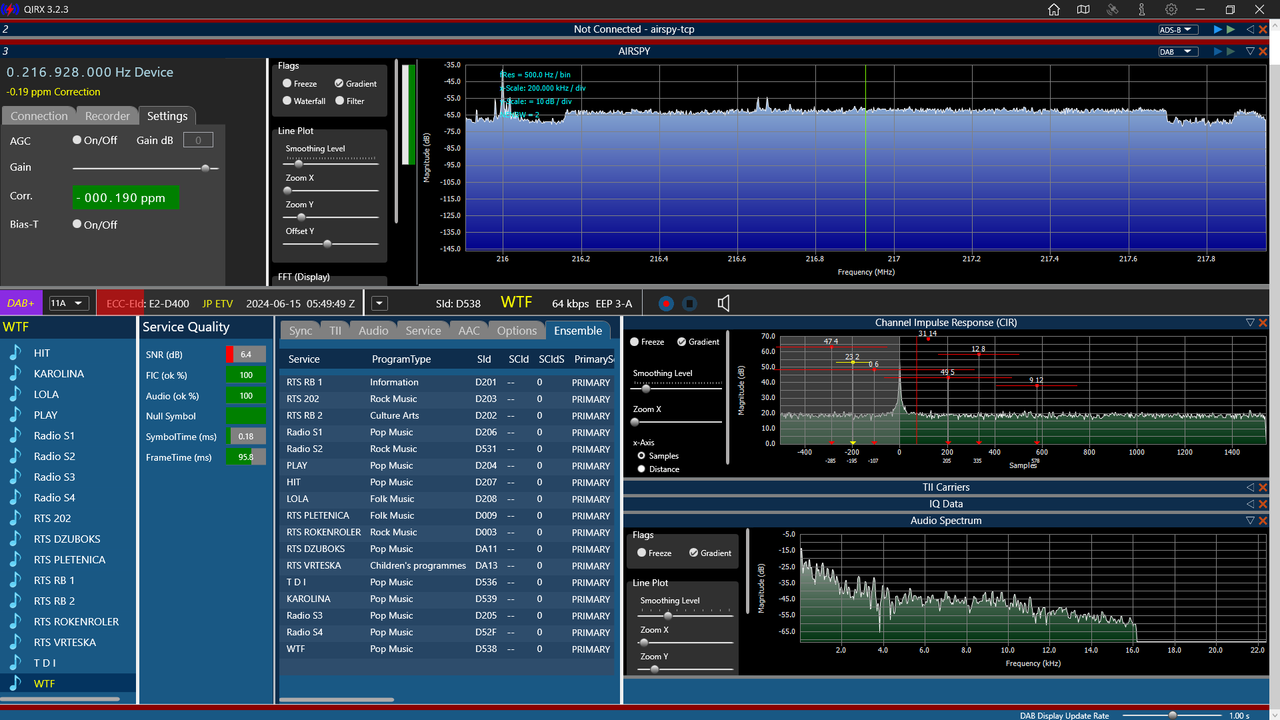
Task: Open the ADS-B mode dropdown
Action: coord(1178,29)
